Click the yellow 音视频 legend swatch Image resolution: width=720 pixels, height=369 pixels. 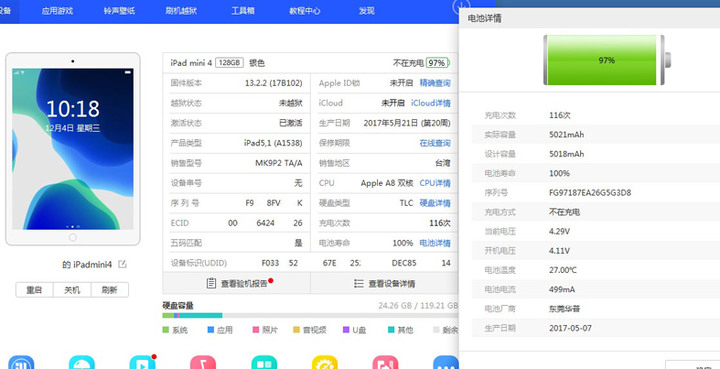click(296, 330)
